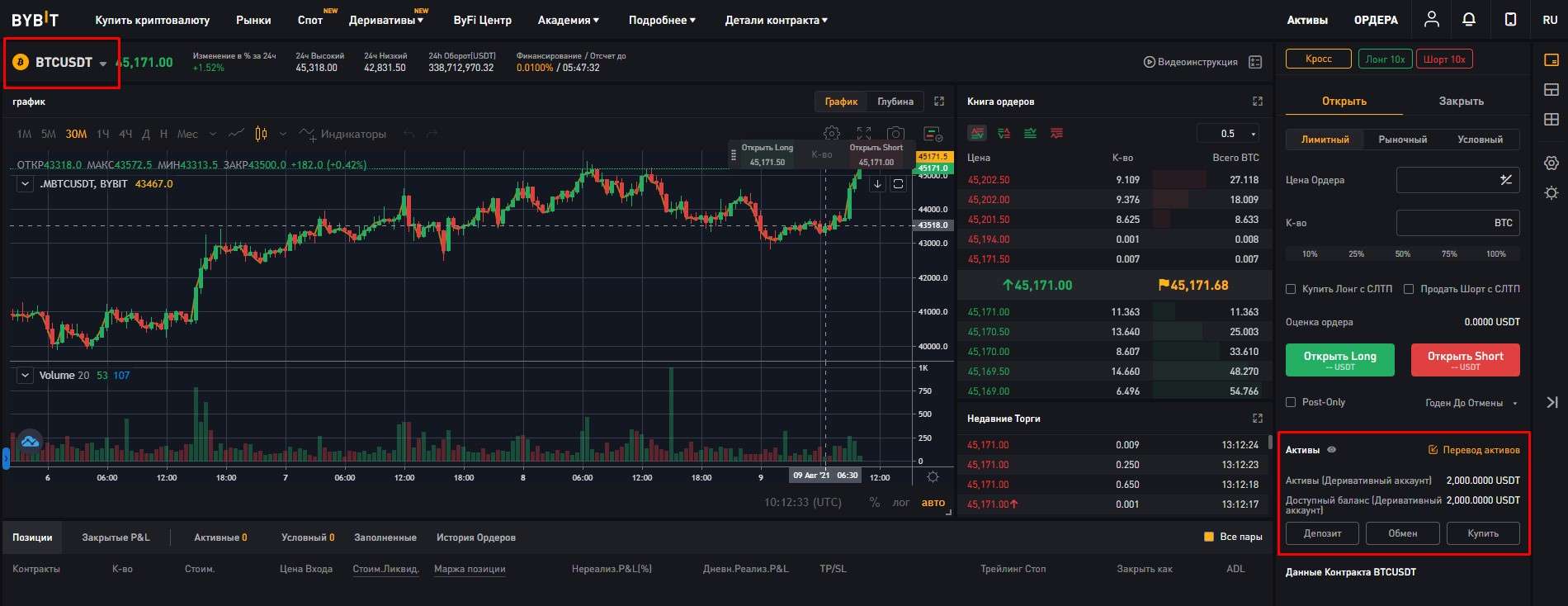The height and width of the screenshot is (606, 1568).
Task: Click the Депозит button
Action: coord(1322,533)
